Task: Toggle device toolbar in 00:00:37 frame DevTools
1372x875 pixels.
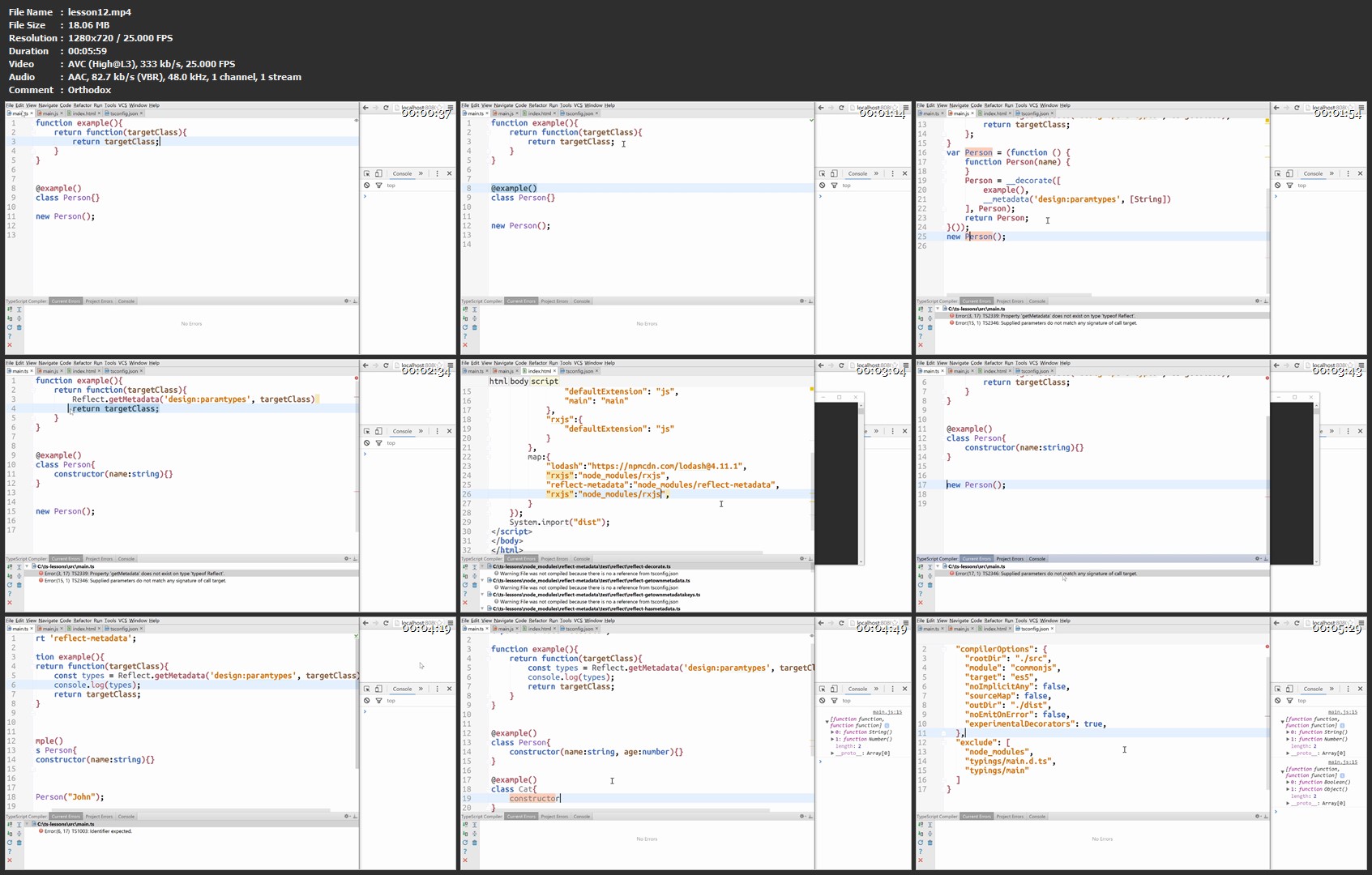Action: pyautogui.click(x=378, y=173)
